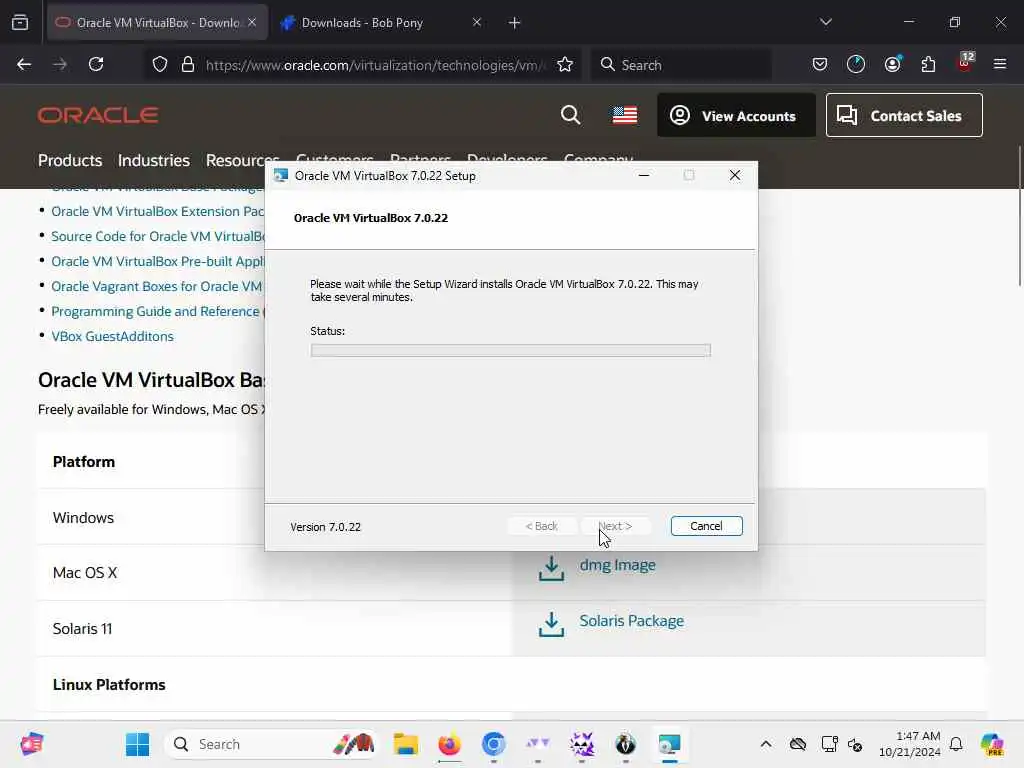Click the Oracle site search magnifier
This screenshot has width=1024, height=768.
[570, 115]
